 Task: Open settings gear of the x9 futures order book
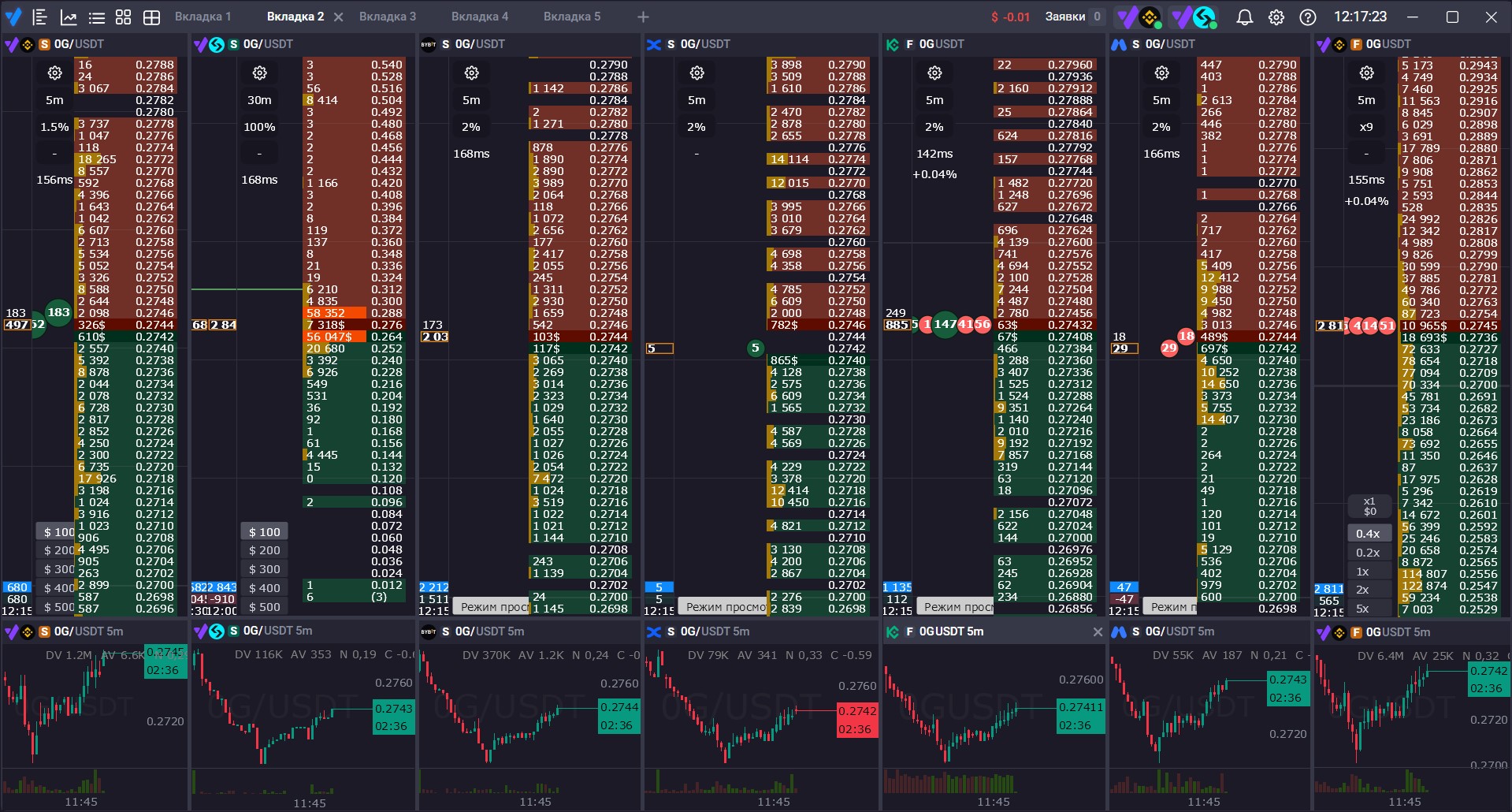click(1366, 73)
